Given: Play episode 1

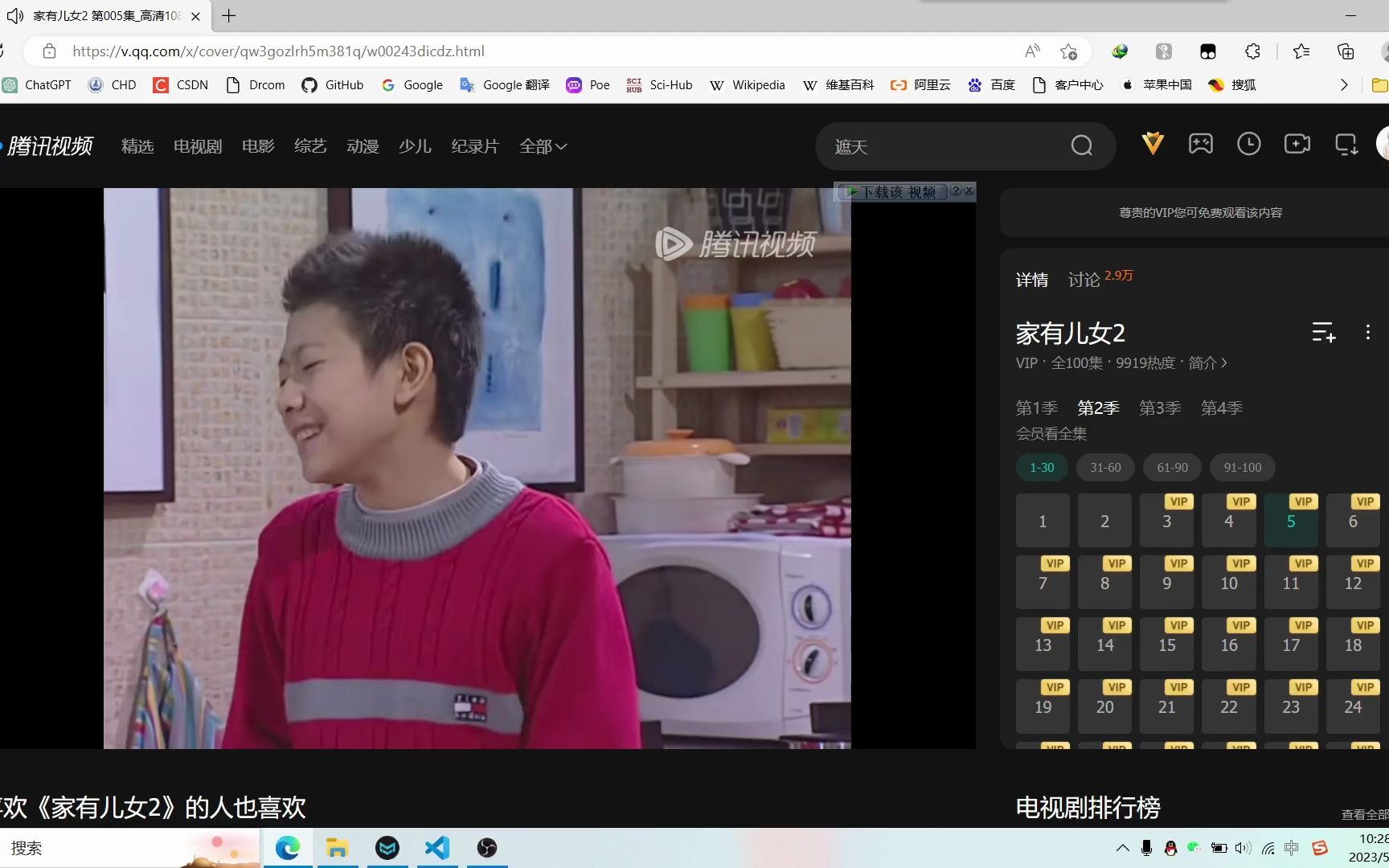Looking at the screenshot, I should point(1043,521).
